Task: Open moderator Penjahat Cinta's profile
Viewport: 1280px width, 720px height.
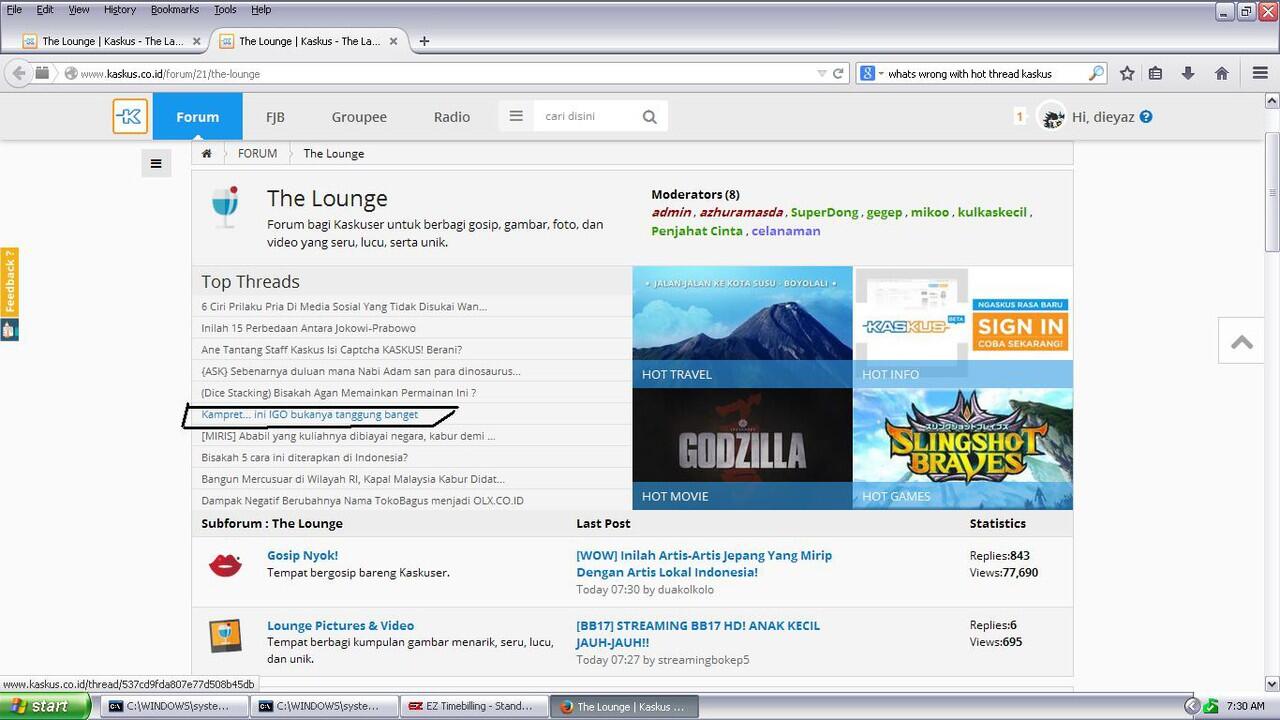Action: [x=697, y=231]
